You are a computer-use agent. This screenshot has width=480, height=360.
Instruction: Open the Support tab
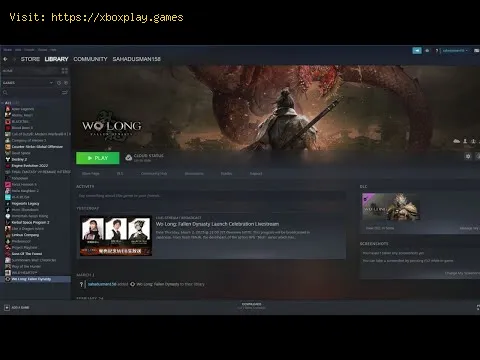pyautogui.click(x=256, y=174)
